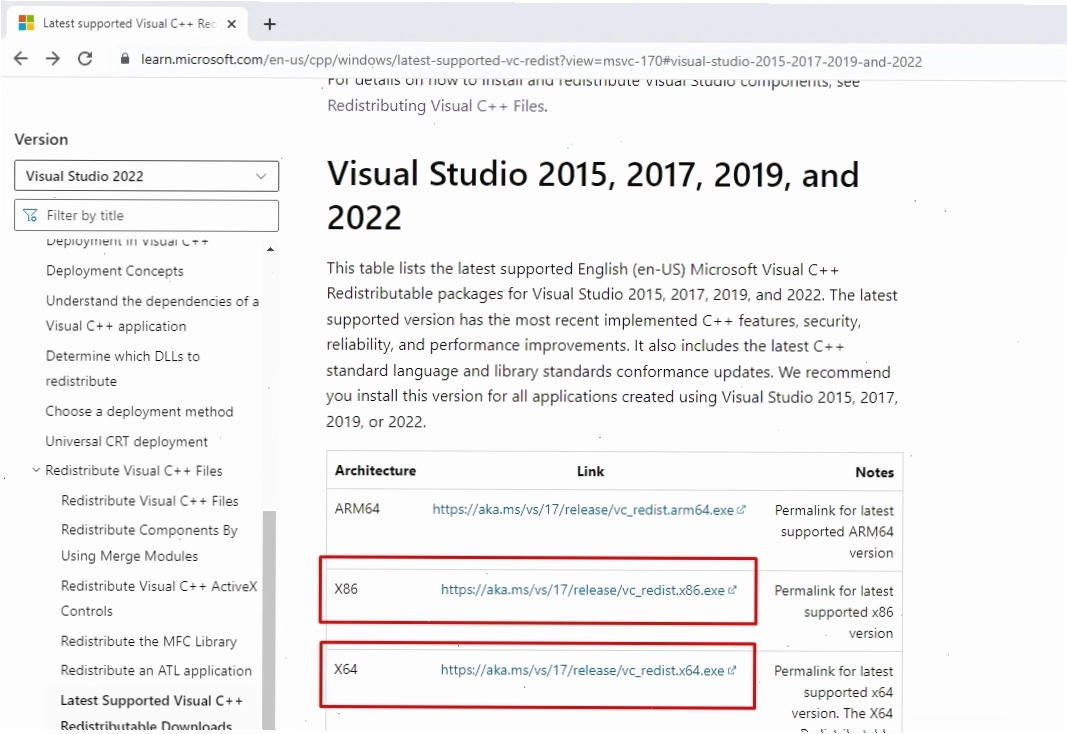1067x734 pixels.
Task: Click the padlock site security icon
Action: point(125,59)
